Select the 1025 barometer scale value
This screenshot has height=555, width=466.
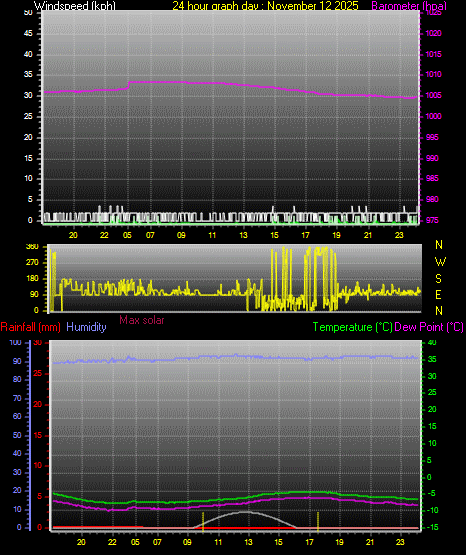[x=433, y=13]
